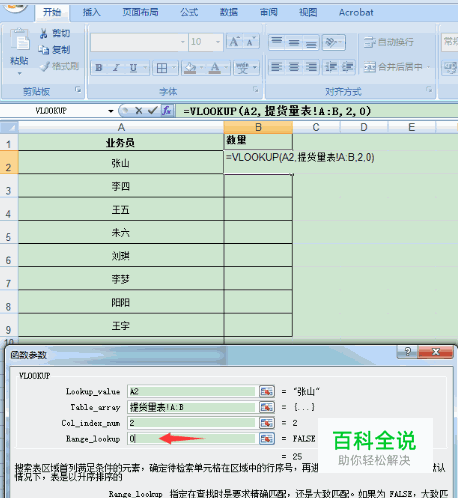The image size is (458, 498).
Task: Click the fx insert function icon
Action: point(167,110)
